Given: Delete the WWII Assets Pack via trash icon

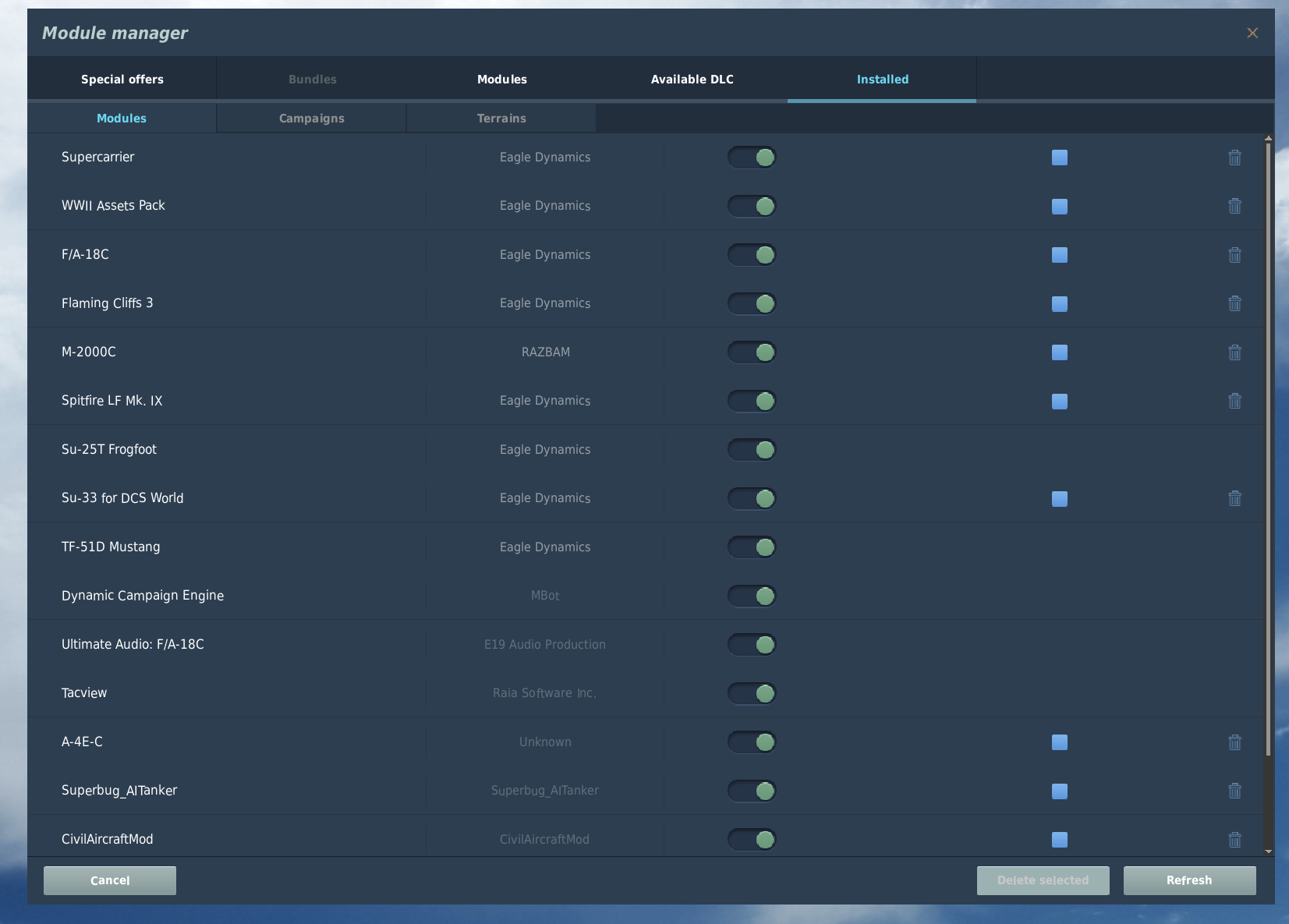Looking at the screenshot, I should [x=1234, y=206].
